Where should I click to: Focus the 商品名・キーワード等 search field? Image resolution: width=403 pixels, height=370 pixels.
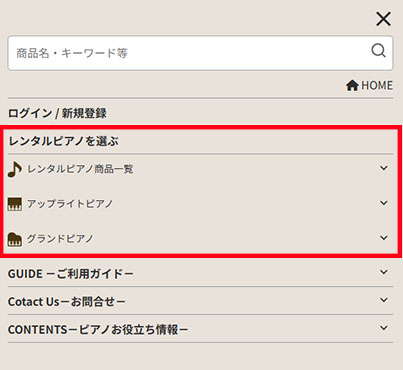tap(200, 53)
